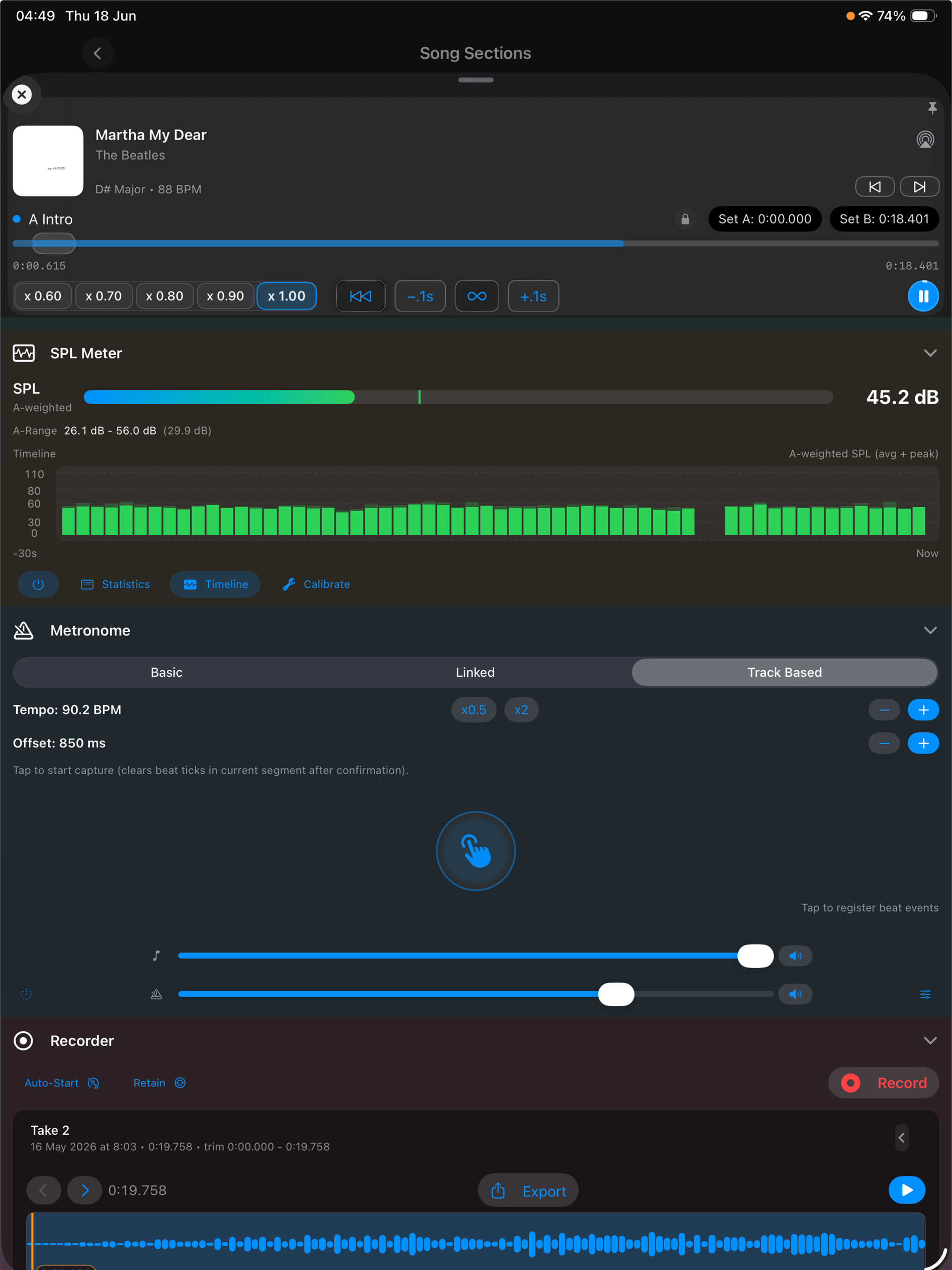Click the dotted circle icon

pos(26,994)
